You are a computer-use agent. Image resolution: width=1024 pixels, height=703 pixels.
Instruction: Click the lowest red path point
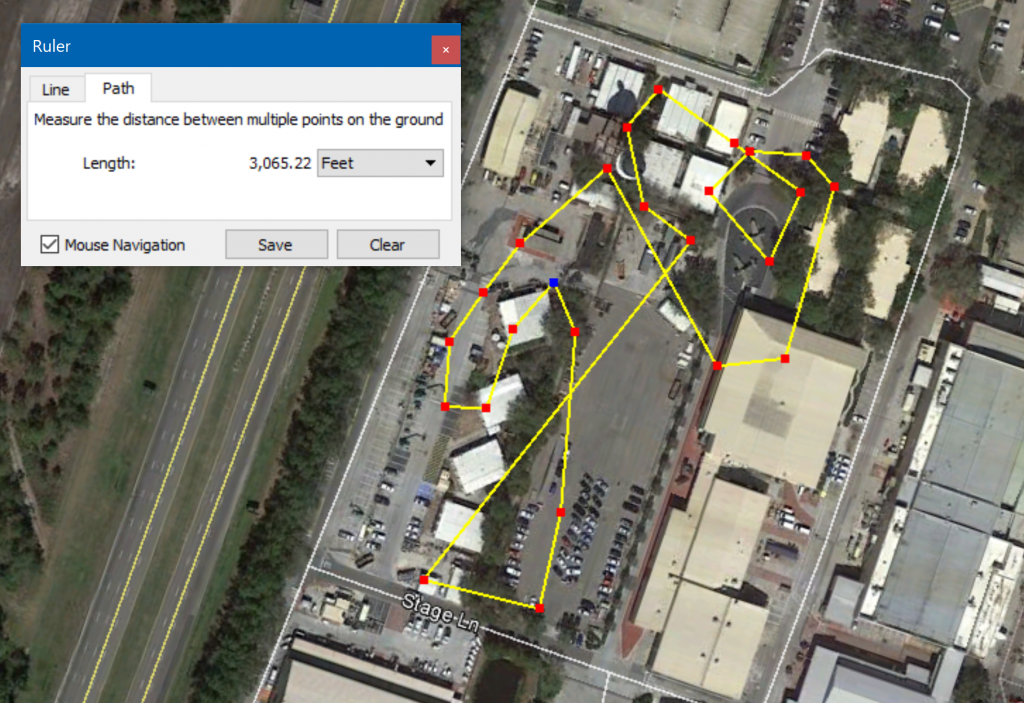click(x=539, y=608)
